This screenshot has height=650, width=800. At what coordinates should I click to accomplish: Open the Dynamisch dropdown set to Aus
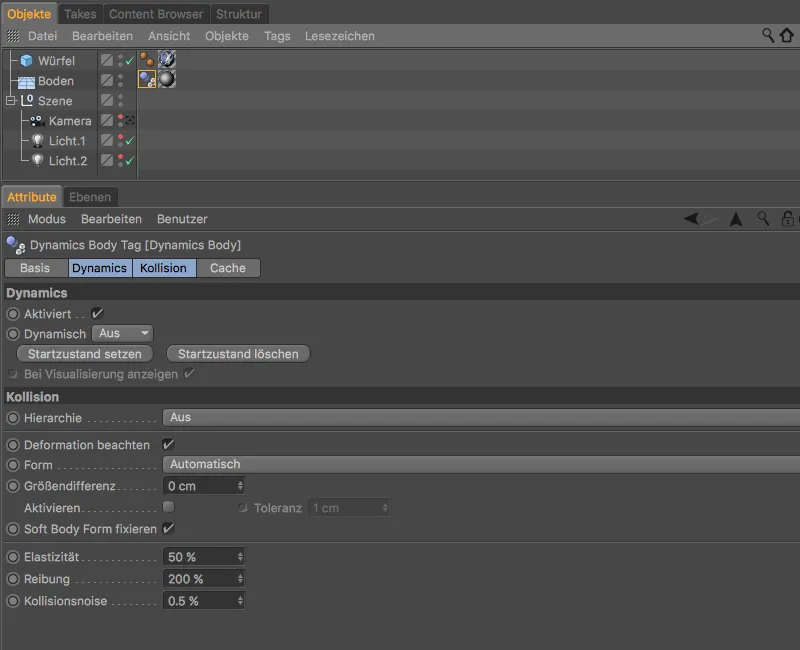coord(123,333)
